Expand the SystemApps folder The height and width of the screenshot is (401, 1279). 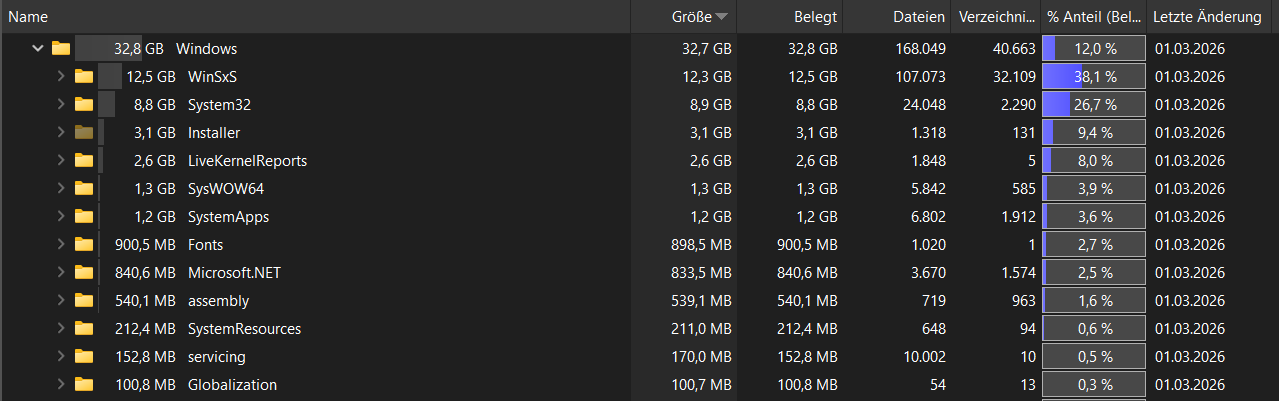60,216
